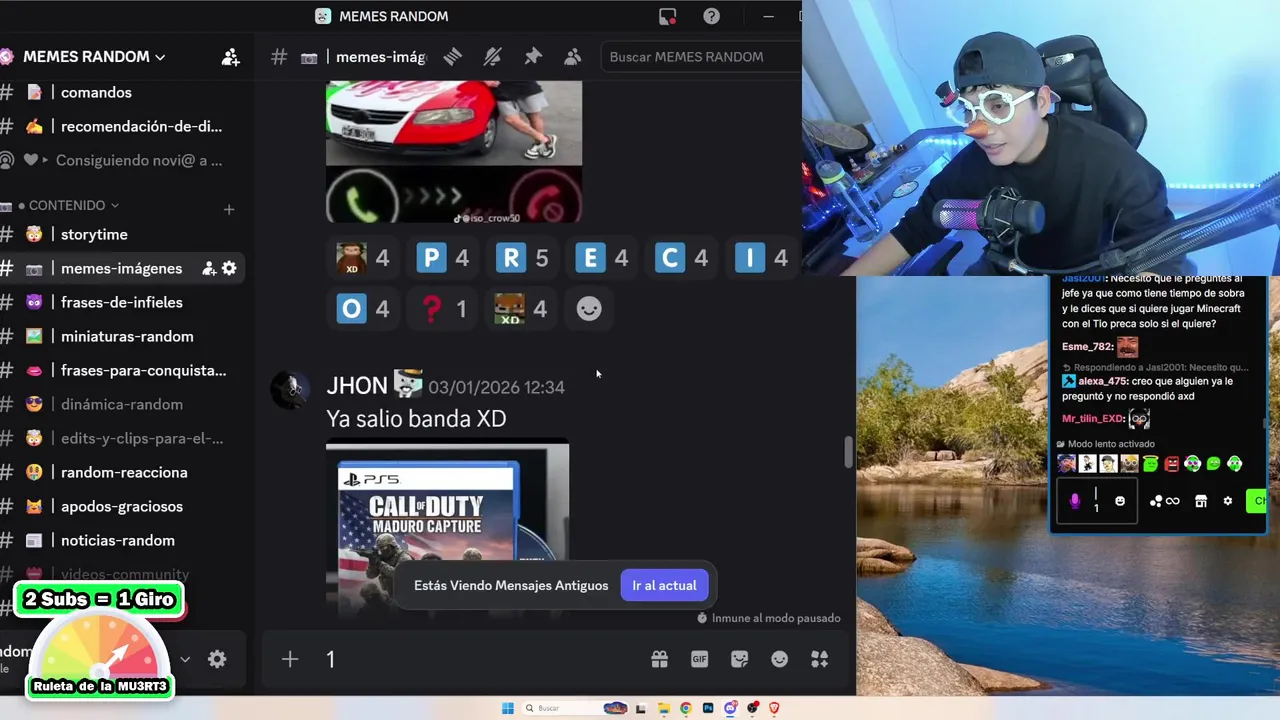1280x720 pixels.
Task: Open the sticker picker
Action: [x=739, y=659]
